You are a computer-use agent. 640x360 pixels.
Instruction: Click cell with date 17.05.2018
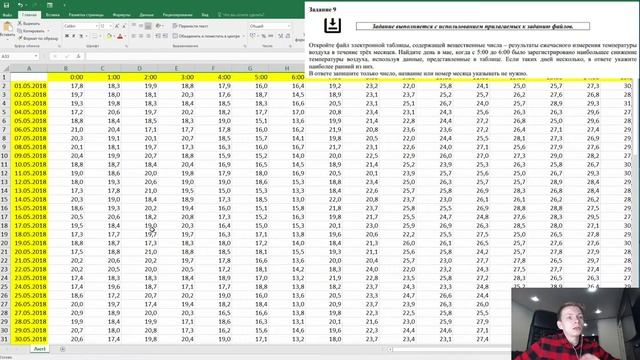[x=29, y=225]
